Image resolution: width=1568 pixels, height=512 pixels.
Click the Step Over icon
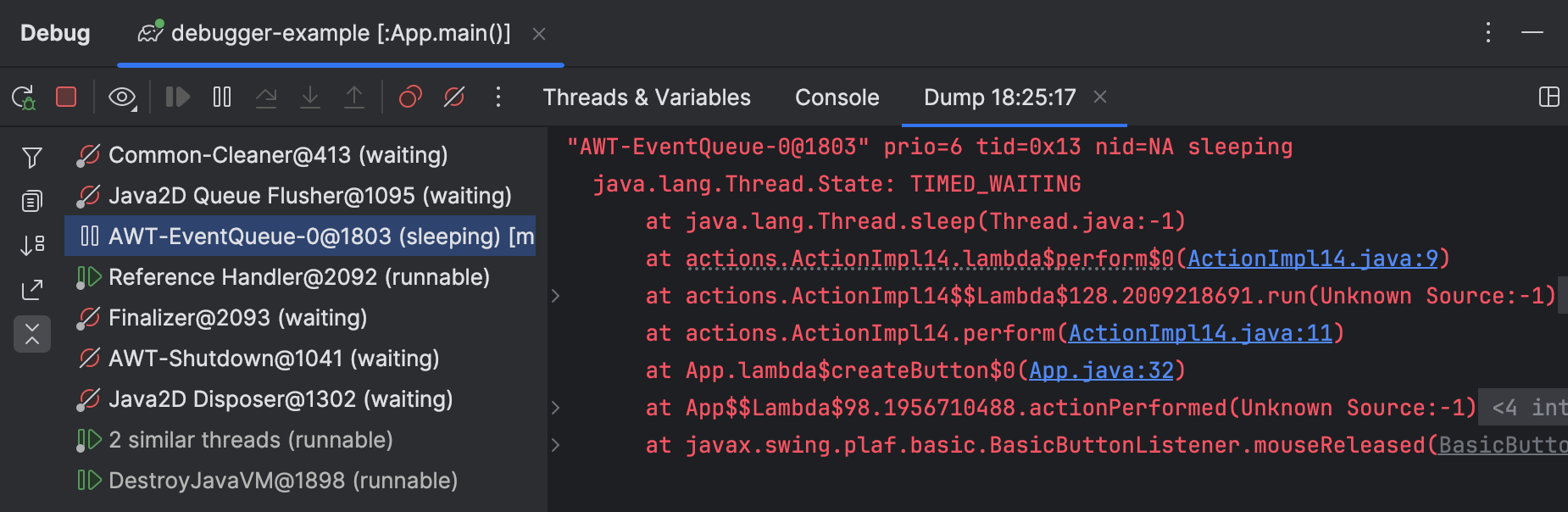pos(266,97)
